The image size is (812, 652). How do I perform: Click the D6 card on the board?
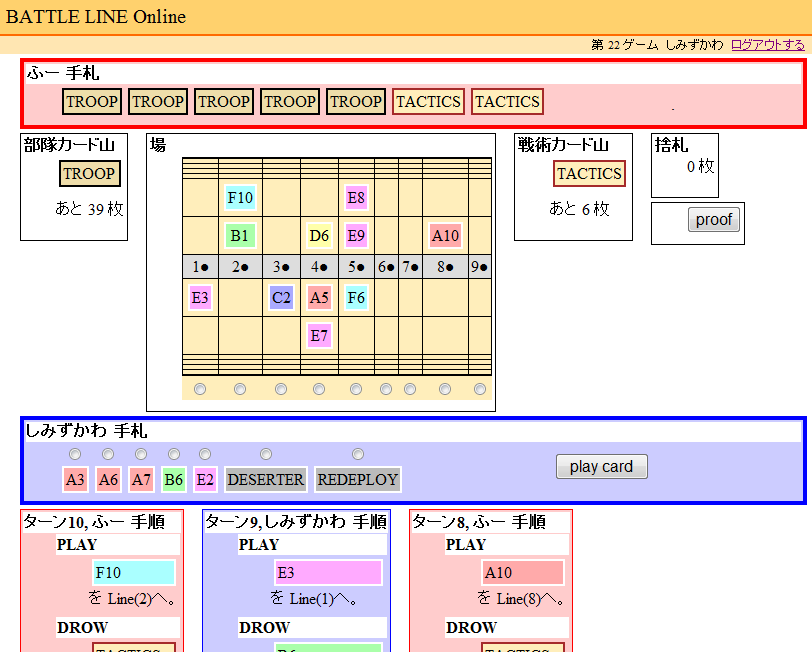point(319,236)
